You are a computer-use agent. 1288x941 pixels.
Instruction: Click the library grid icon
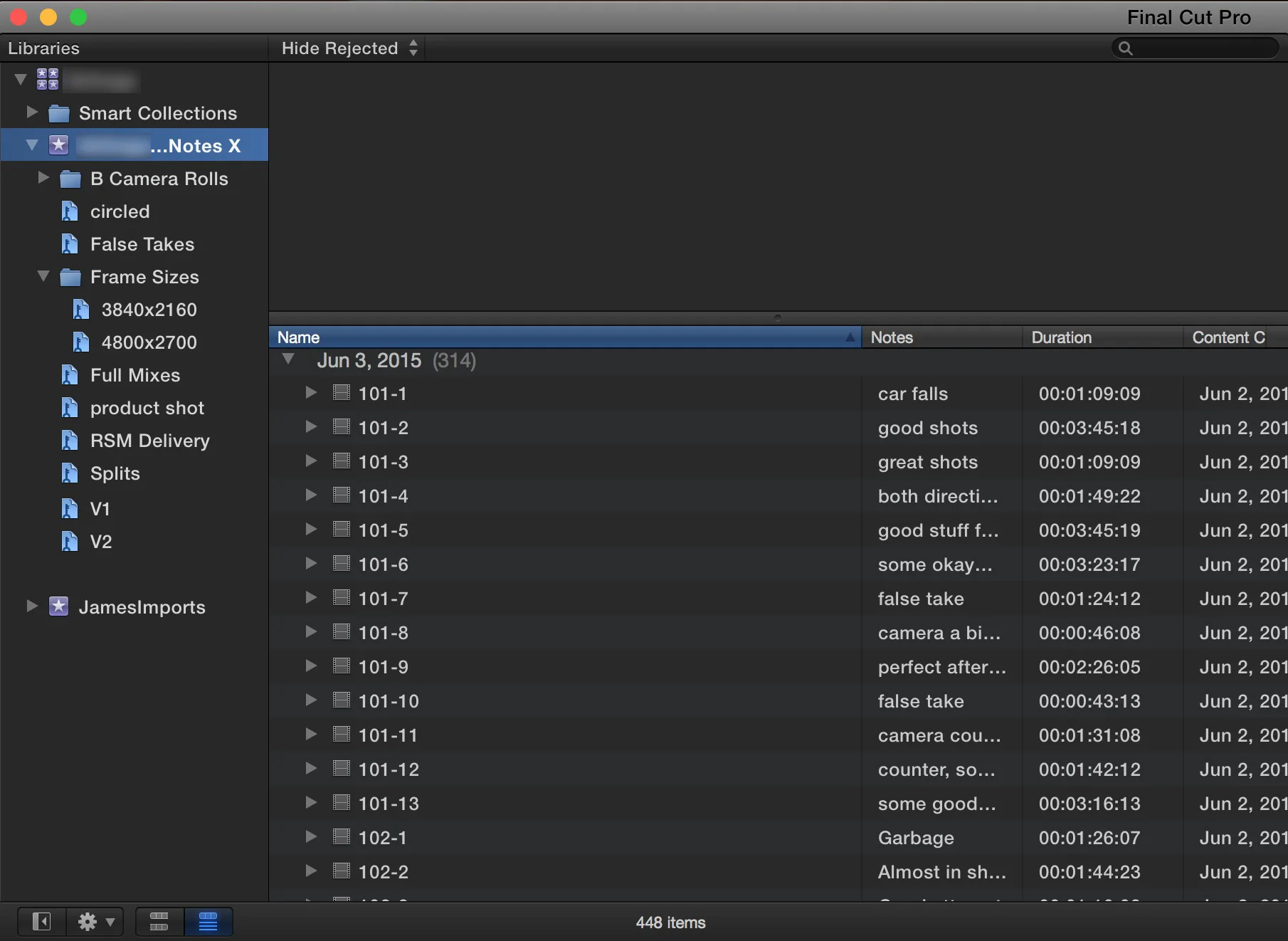[48, 79]
